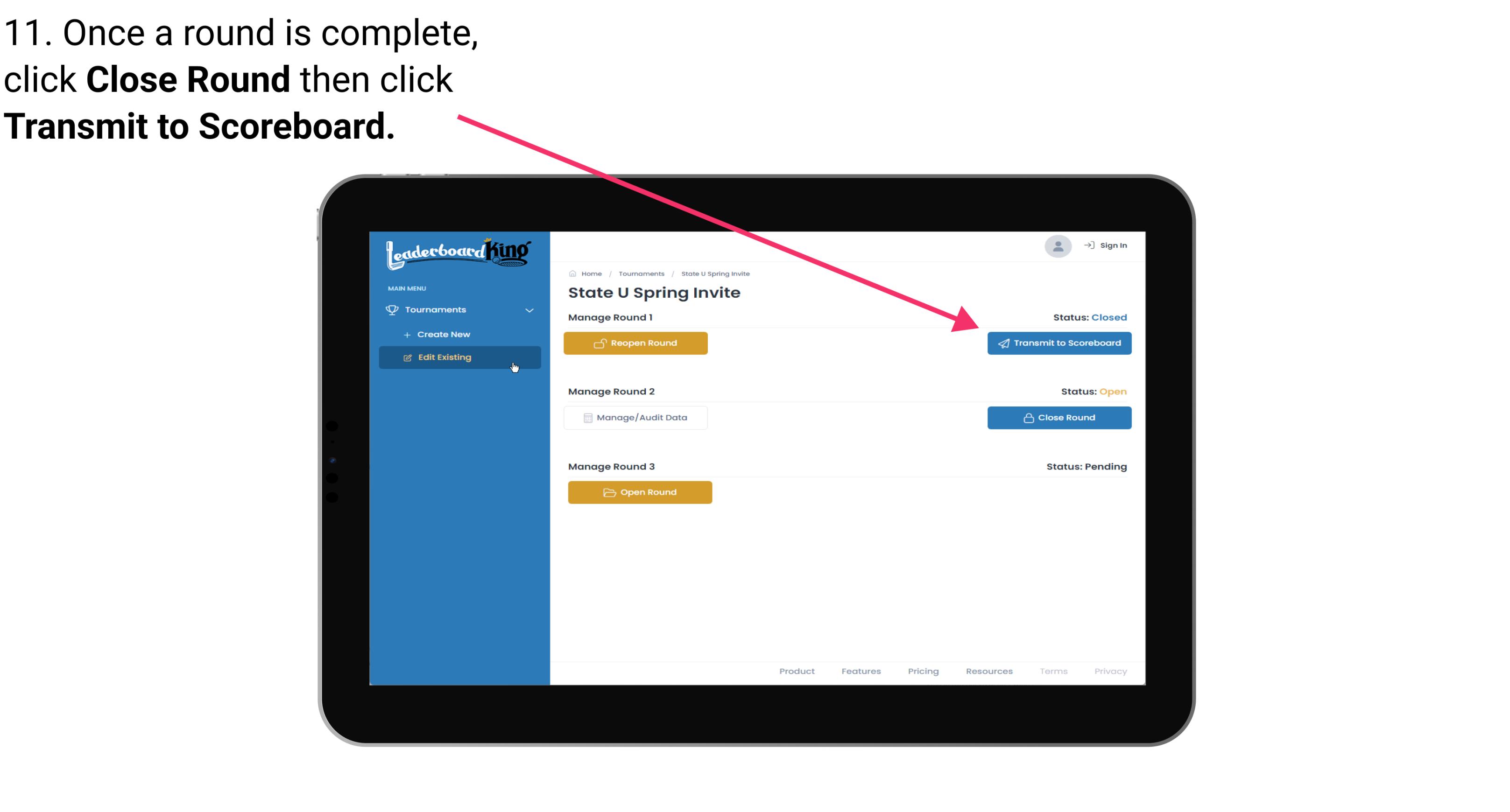Screen dimensions: 1510x812
Task: Click the Pricing footer link
Action: [x=923, y=671]
